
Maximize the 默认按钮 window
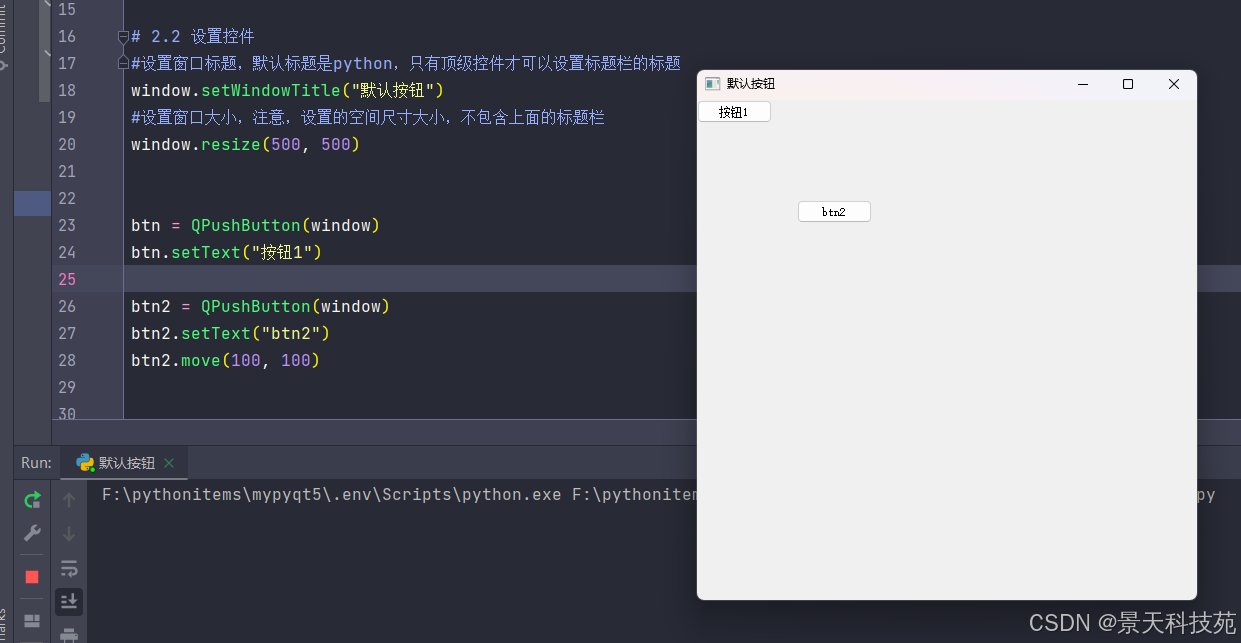[1128, 84]
